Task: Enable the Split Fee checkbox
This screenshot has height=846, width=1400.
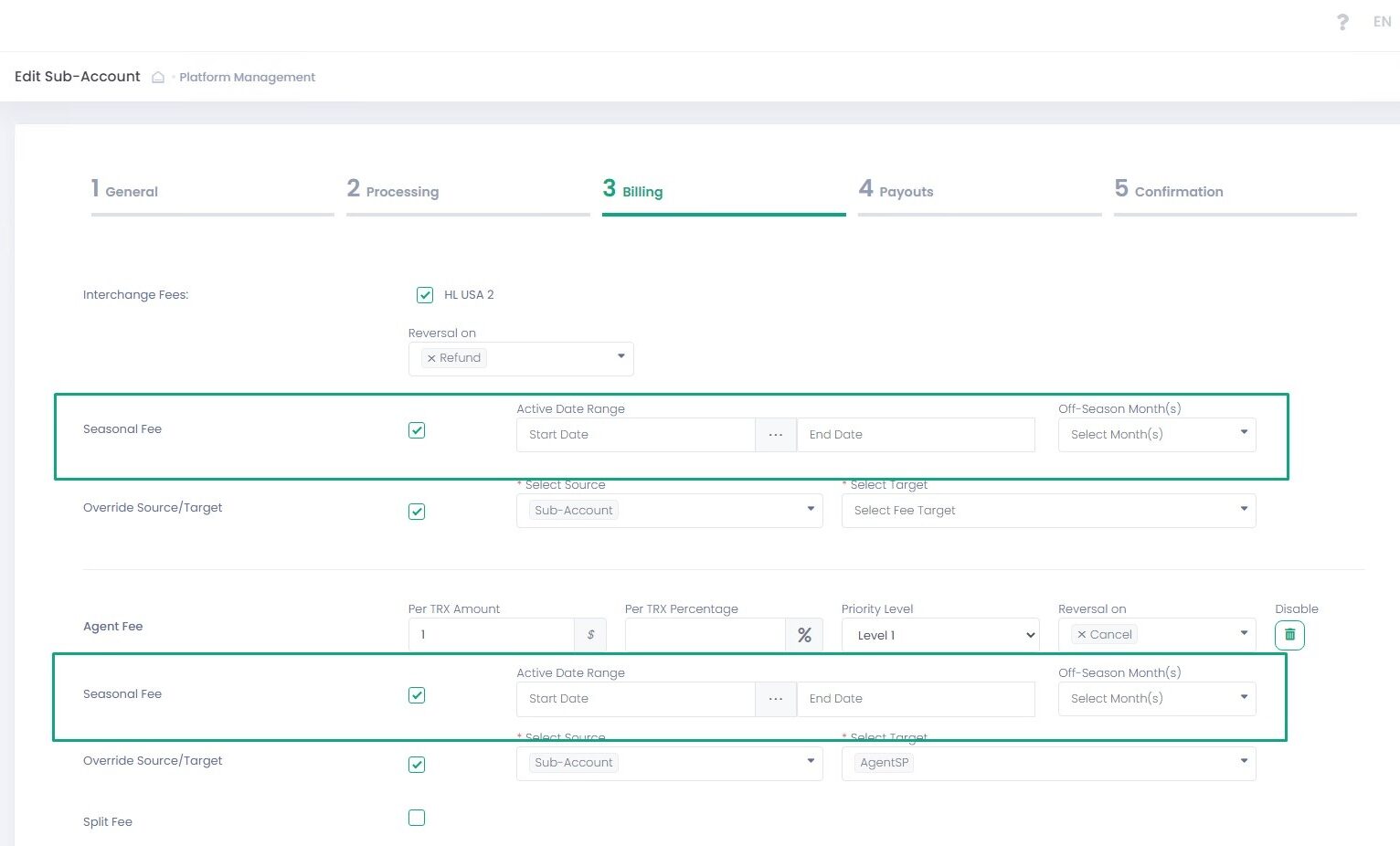Action: pyautogui.click(x=417, y=818)
